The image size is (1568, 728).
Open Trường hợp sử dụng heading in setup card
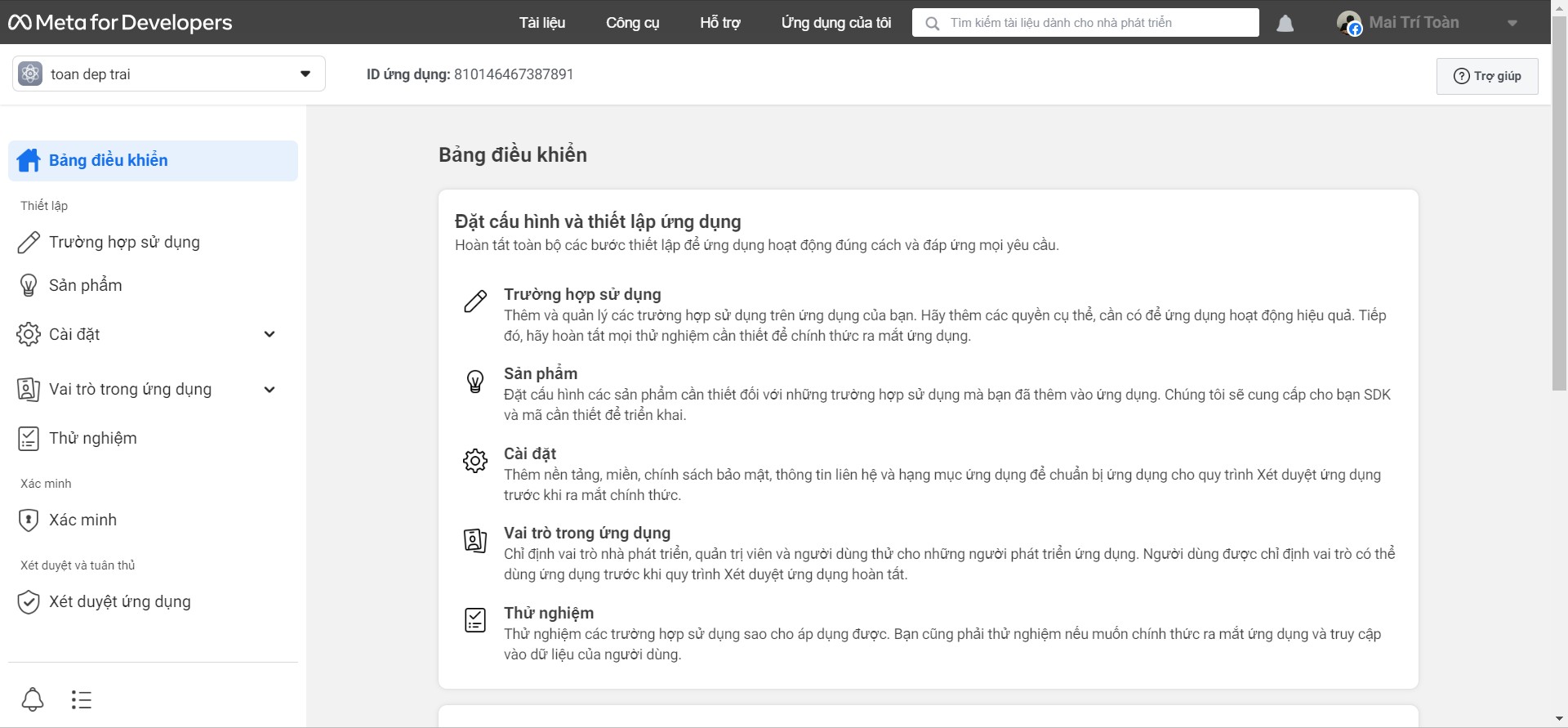[582, 294]
